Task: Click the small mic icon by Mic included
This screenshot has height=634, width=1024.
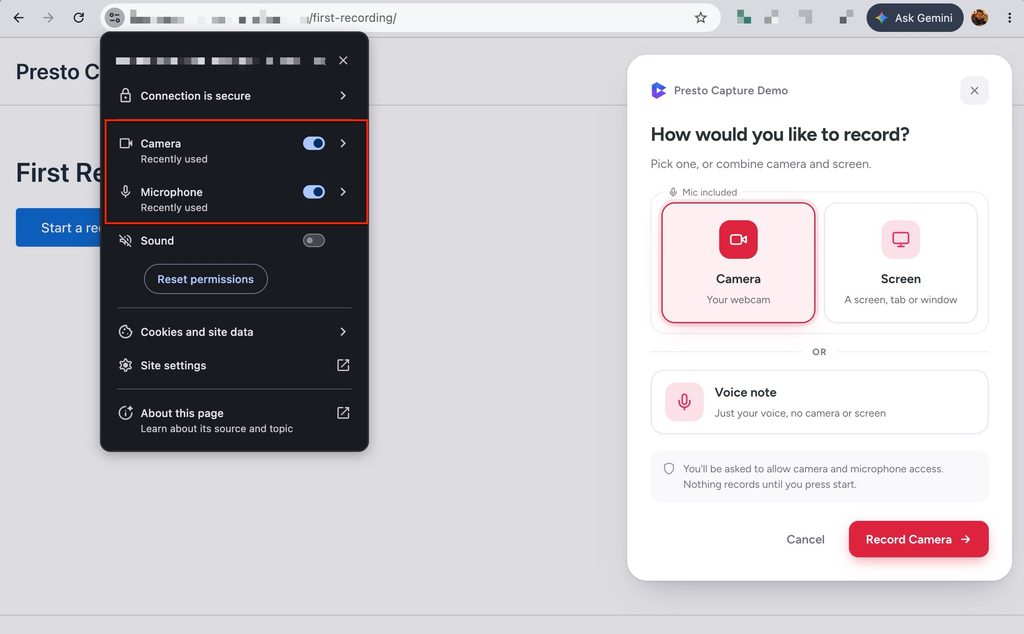Action: coord(673,192)
